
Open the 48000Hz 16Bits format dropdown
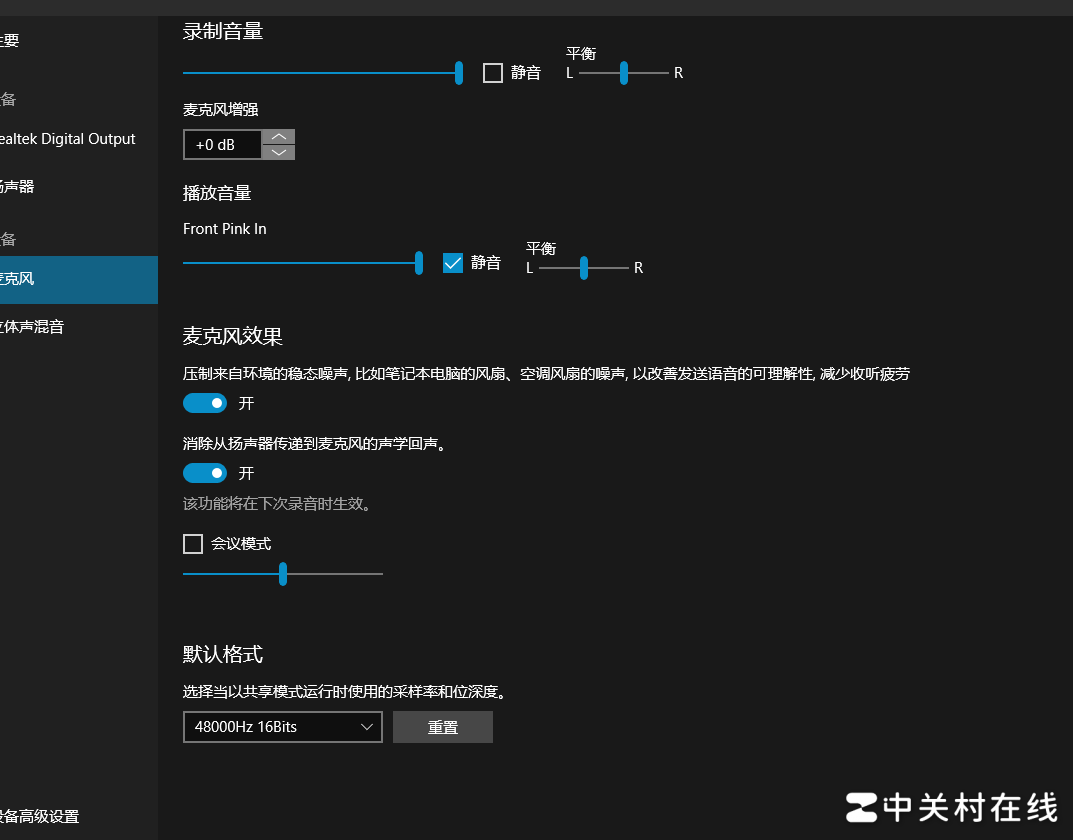pos(283,727)
